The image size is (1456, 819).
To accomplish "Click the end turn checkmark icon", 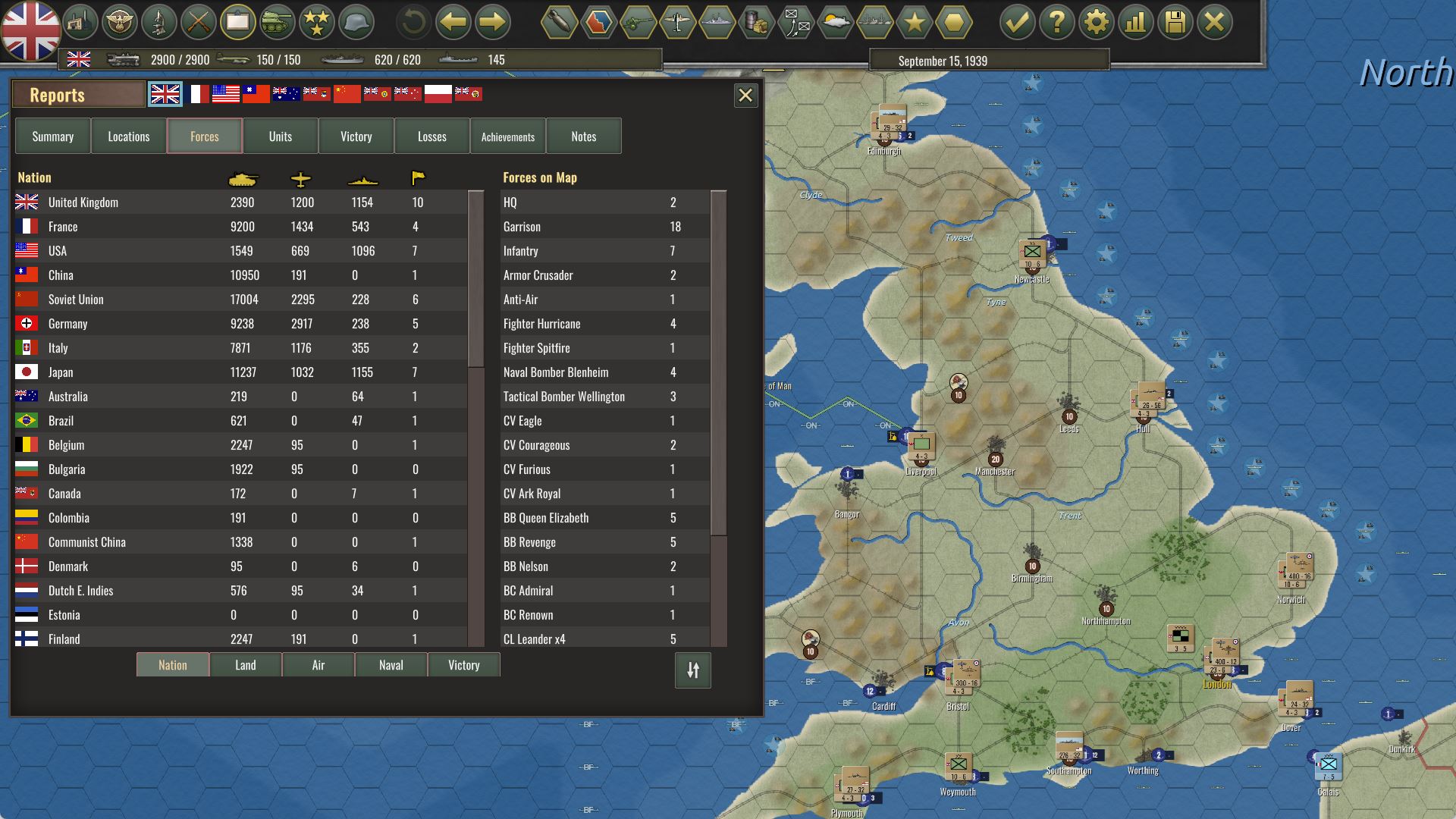I will point(1017,23).
